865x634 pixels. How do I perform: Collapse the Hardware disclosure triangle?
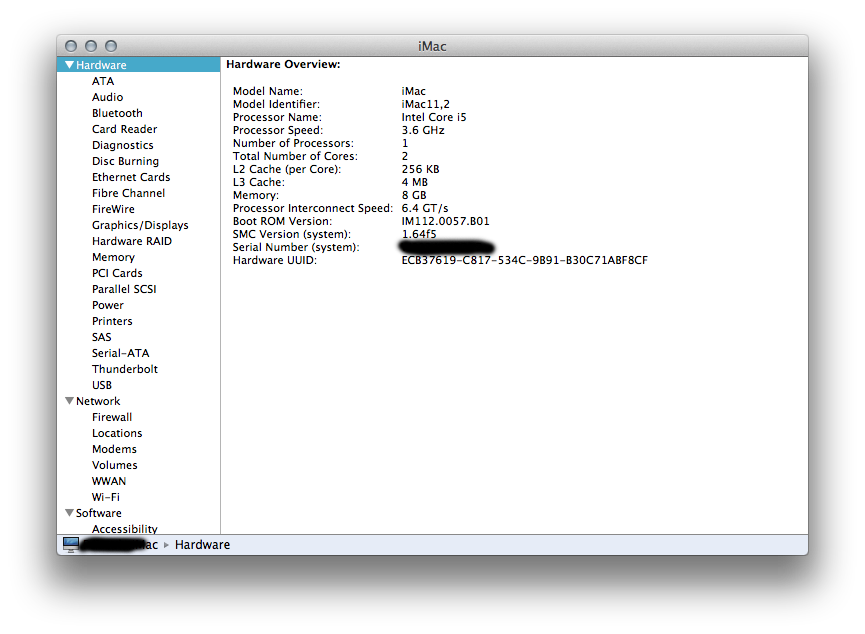point(70,65)
